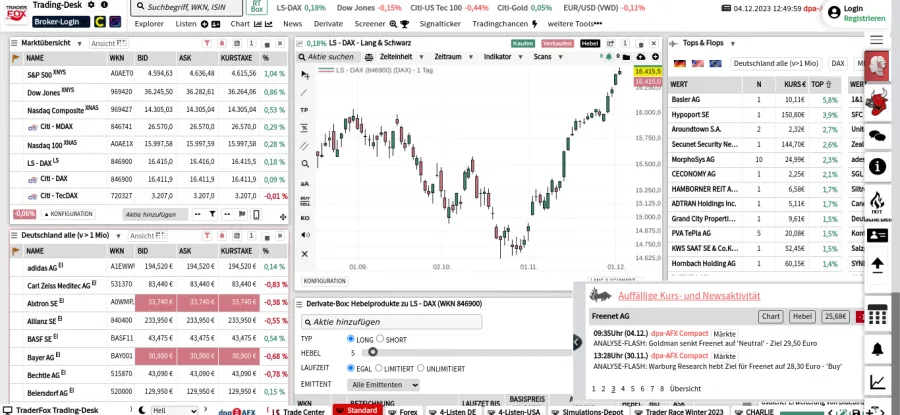Image resolution: width=900 pixels, height=415 pixels.
Task: Select the parallel channel drawing tool
Action: [x=305, y=146]
